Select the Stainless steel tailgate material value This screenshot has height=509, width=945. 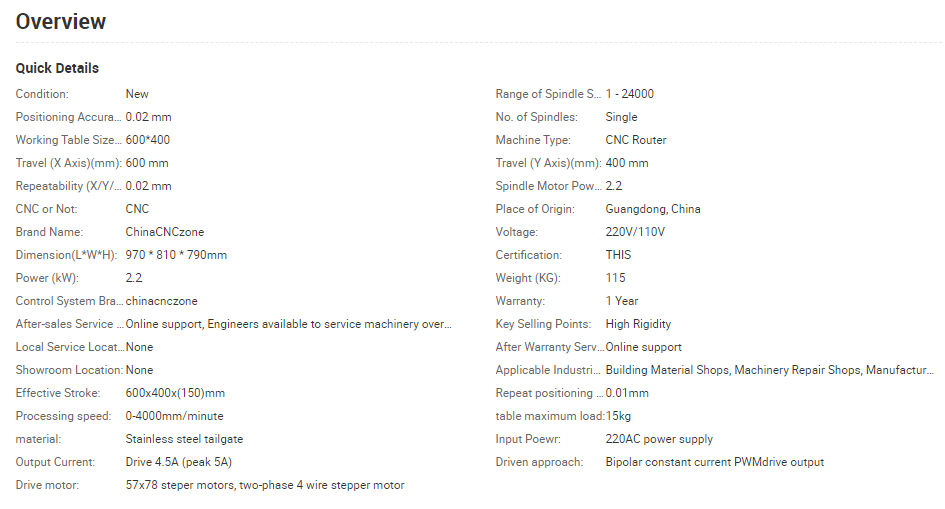click(x=184, y=439)
